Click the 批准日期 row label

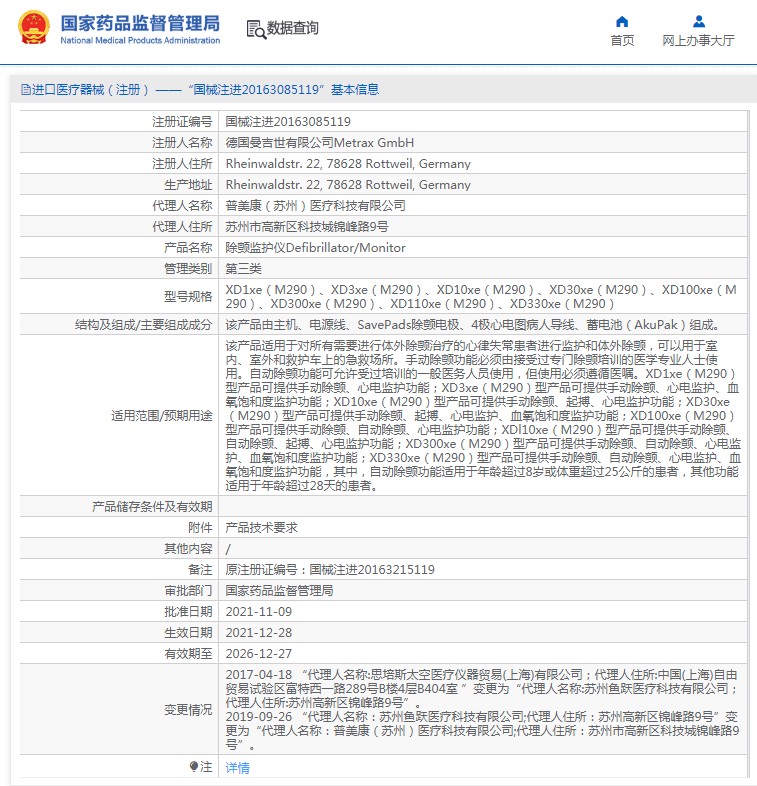point(188,612)
